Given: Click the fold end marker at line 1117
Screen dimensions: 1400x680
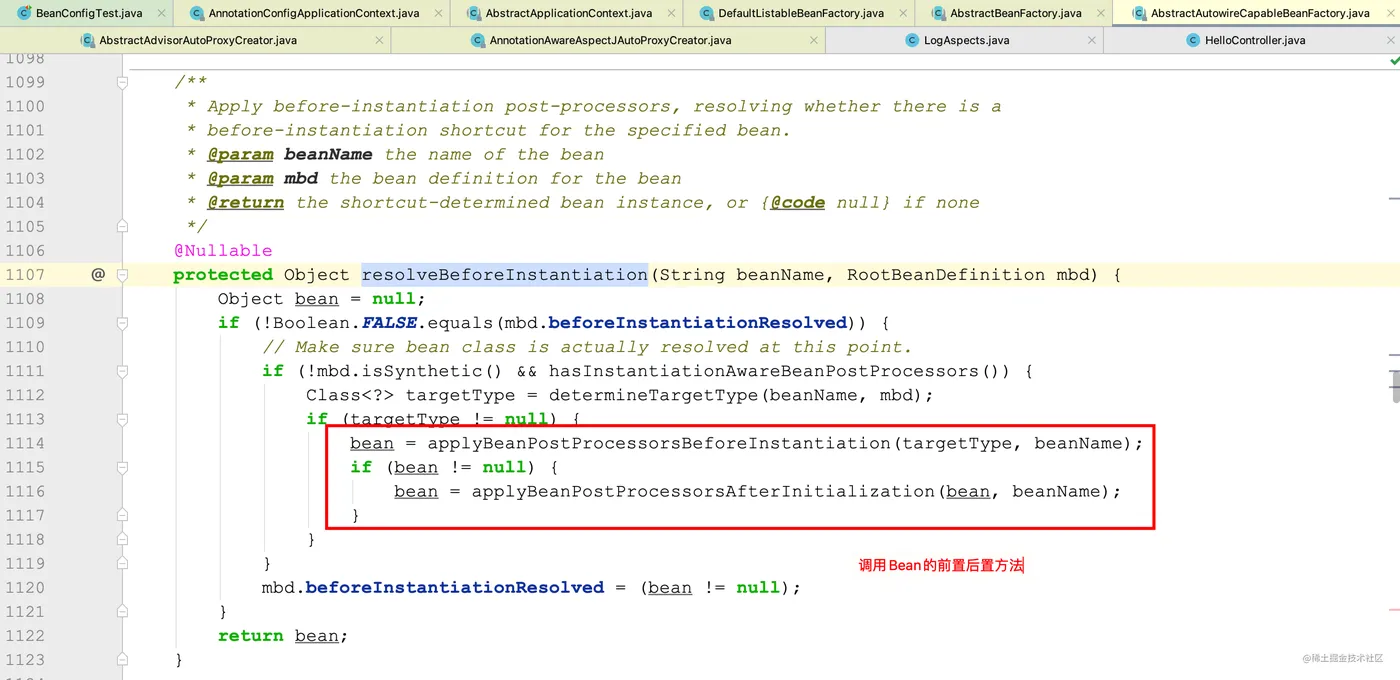Looking at the screenshot, I should 122,515.
